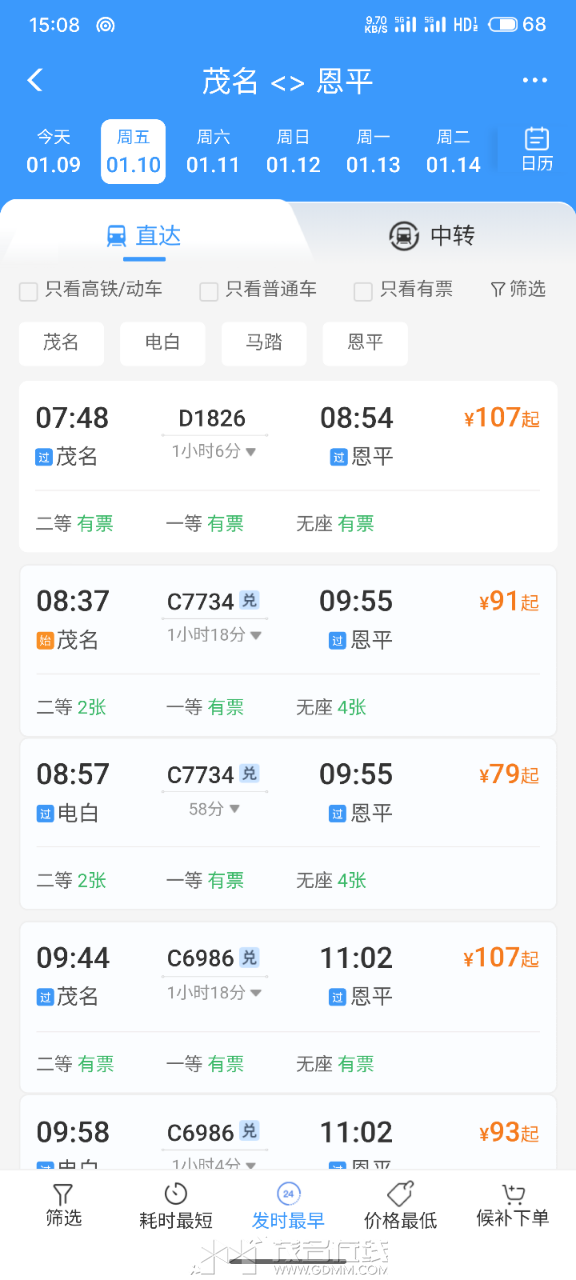This screenshot has height=1280, width=576.
Task: Expand C6986 1小时18分 stops arrow
Action: tap(255, 993)
